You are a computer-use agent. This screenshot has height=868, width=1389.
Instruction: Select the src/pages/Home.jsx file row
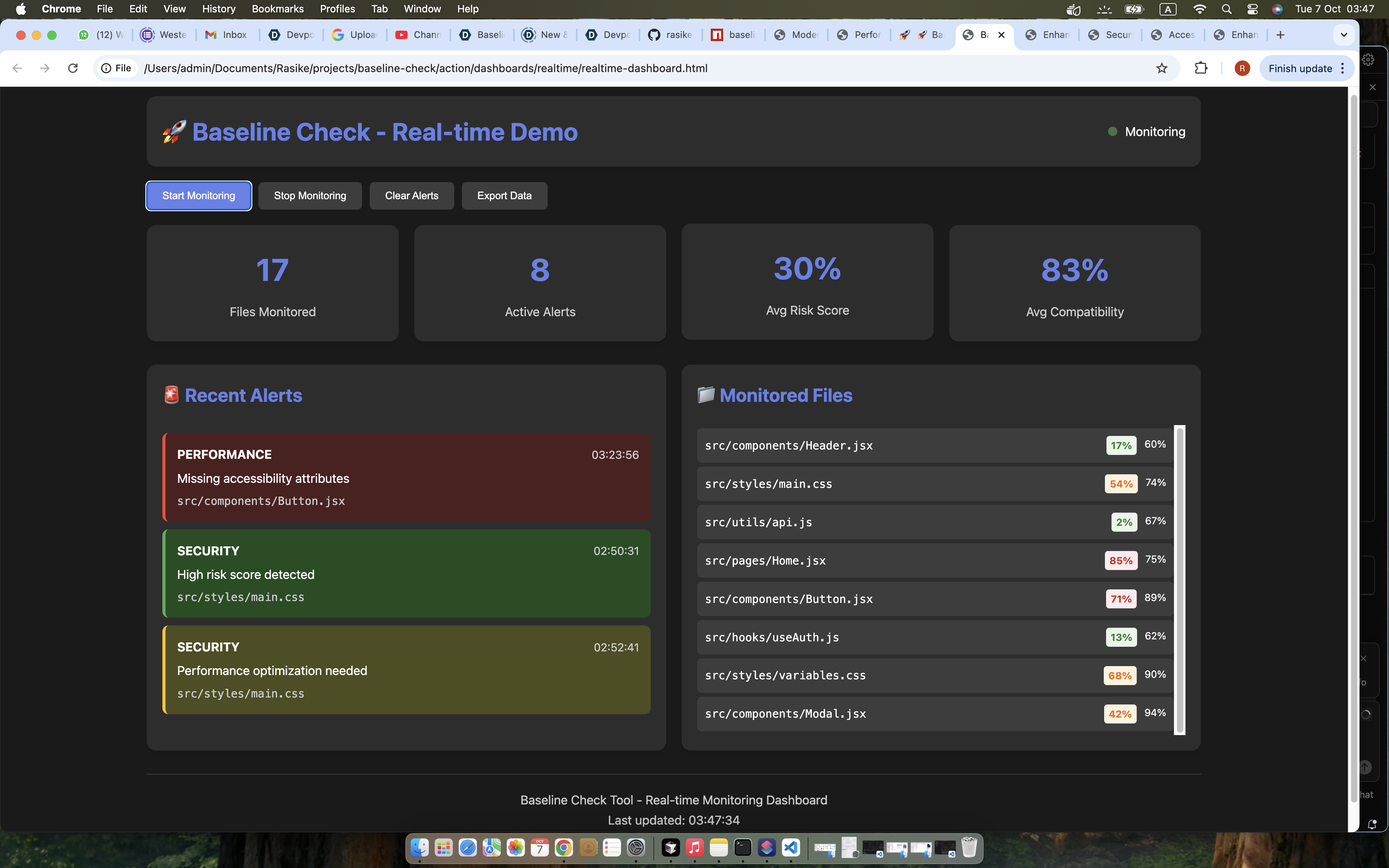895,561
